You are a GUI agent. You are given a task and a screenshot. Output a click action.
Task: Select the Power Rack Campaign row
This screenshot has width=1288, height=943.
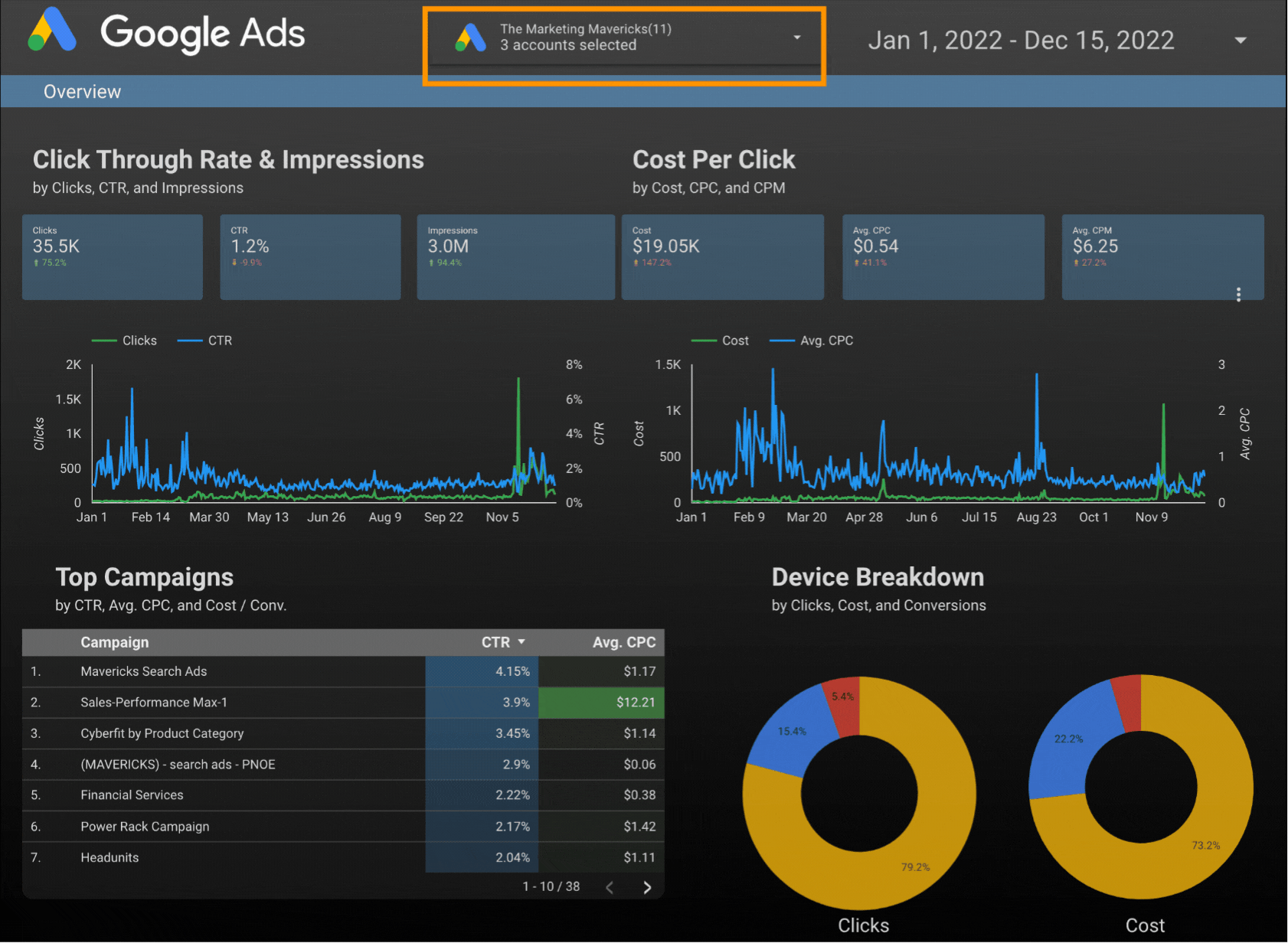click(343, 827)
